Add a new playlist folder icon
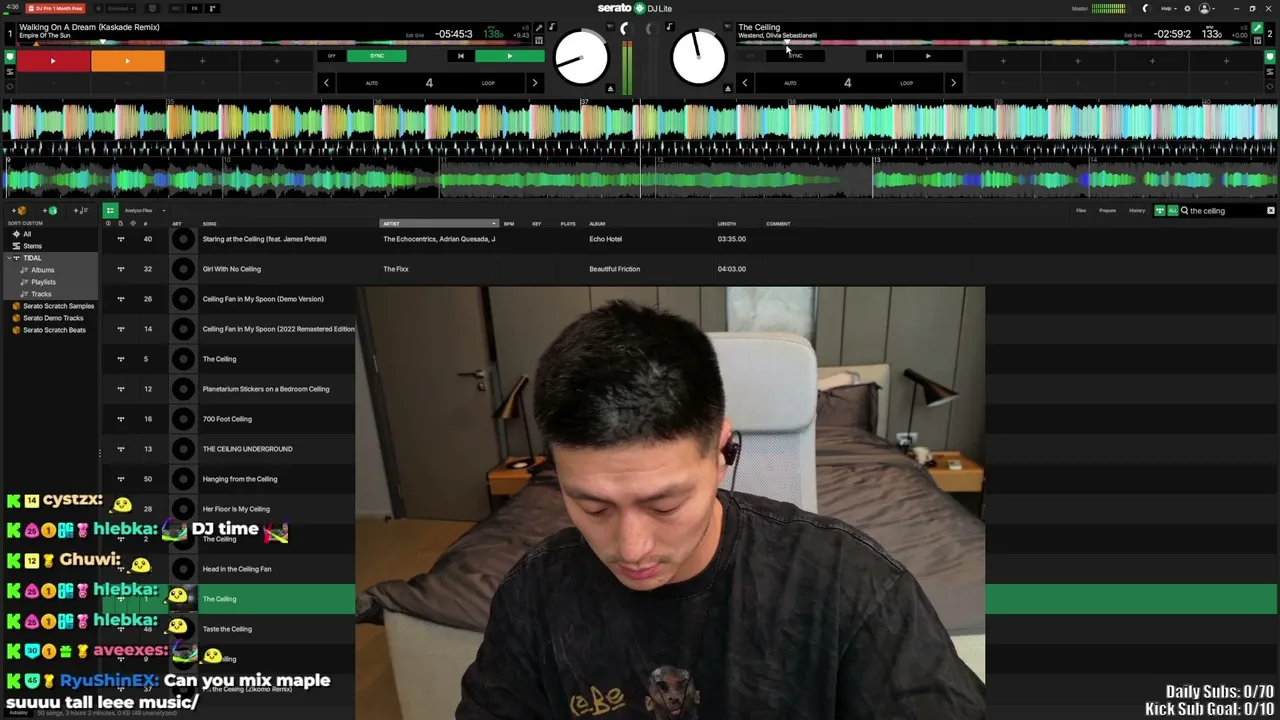Viewport: 1280px width, 720px height. click(x=82, y=211)
